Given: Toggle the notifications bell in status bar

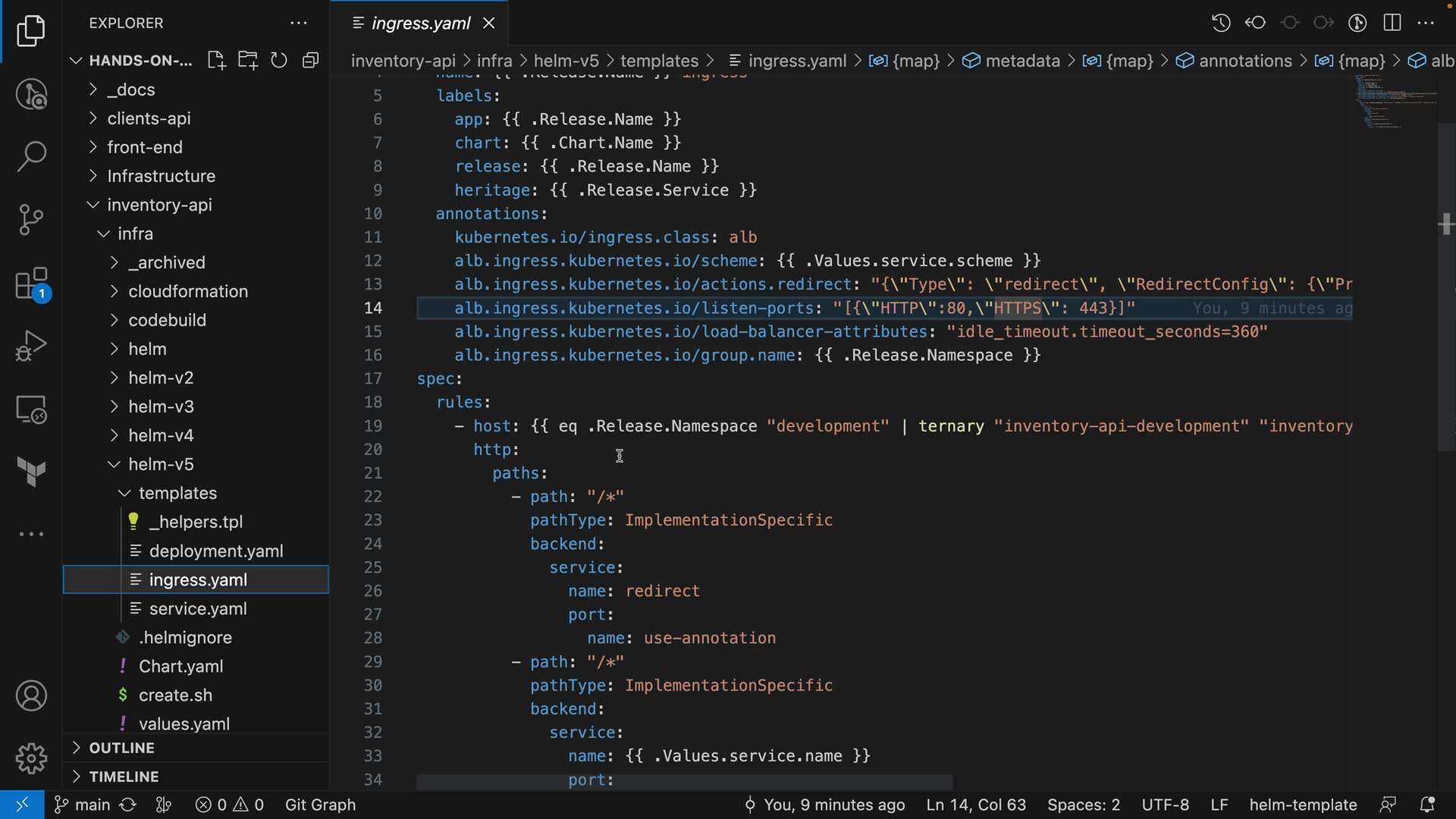Looking at the screenshot, I should (1426, 805).
